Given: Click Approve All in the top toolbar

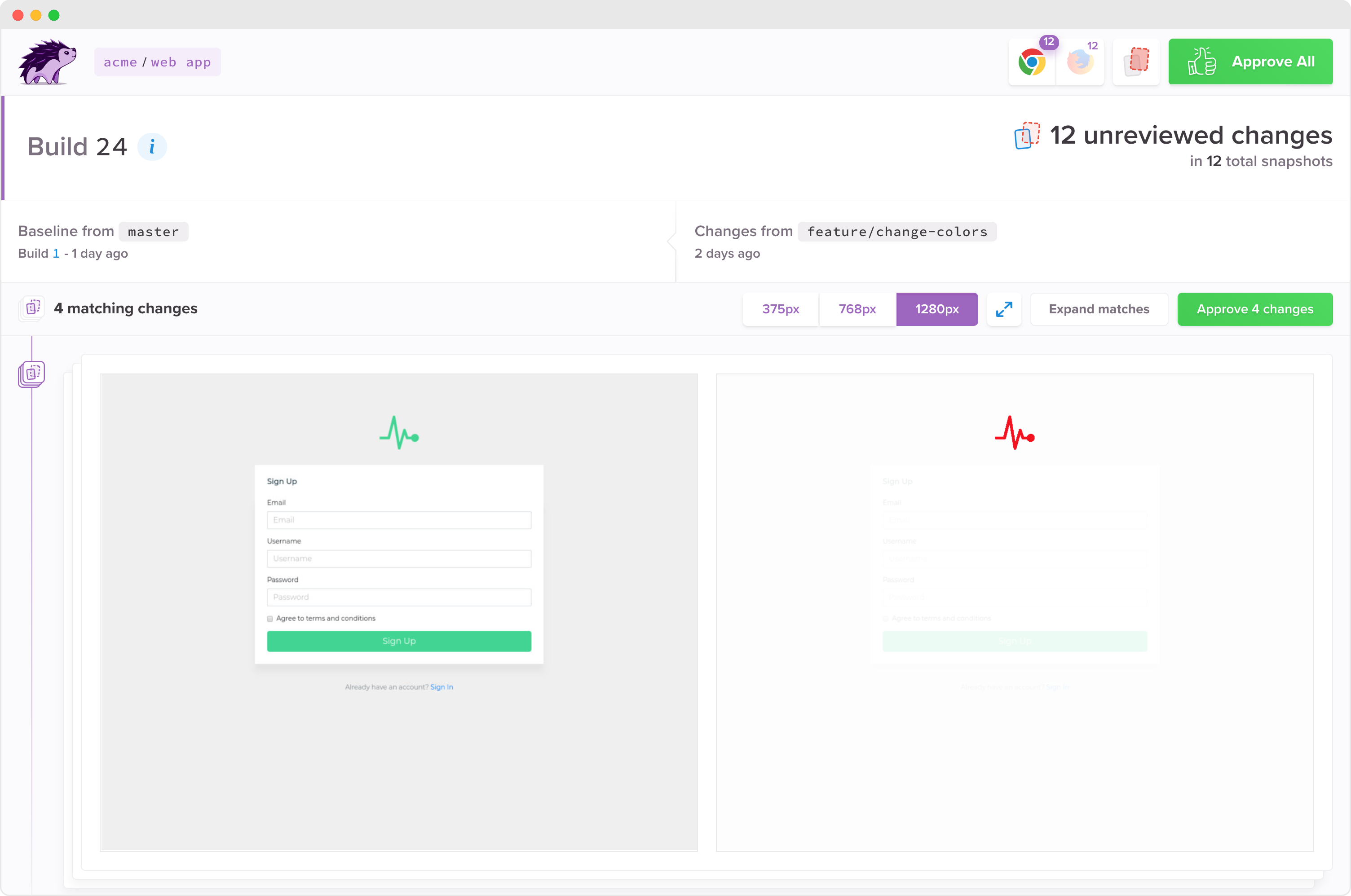Looking at the screenshot, I should point(1250,61).
